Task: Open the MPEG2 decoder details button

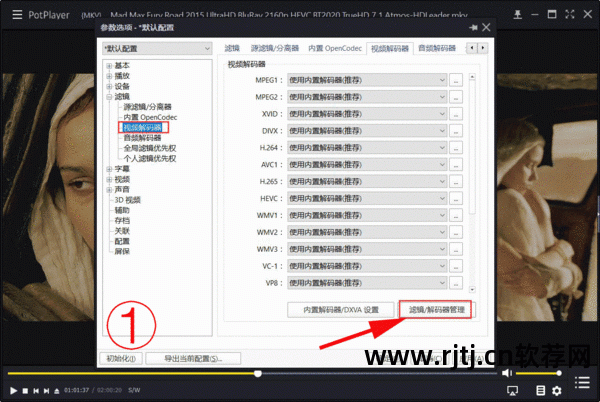Action: click(x=456, y=97)
